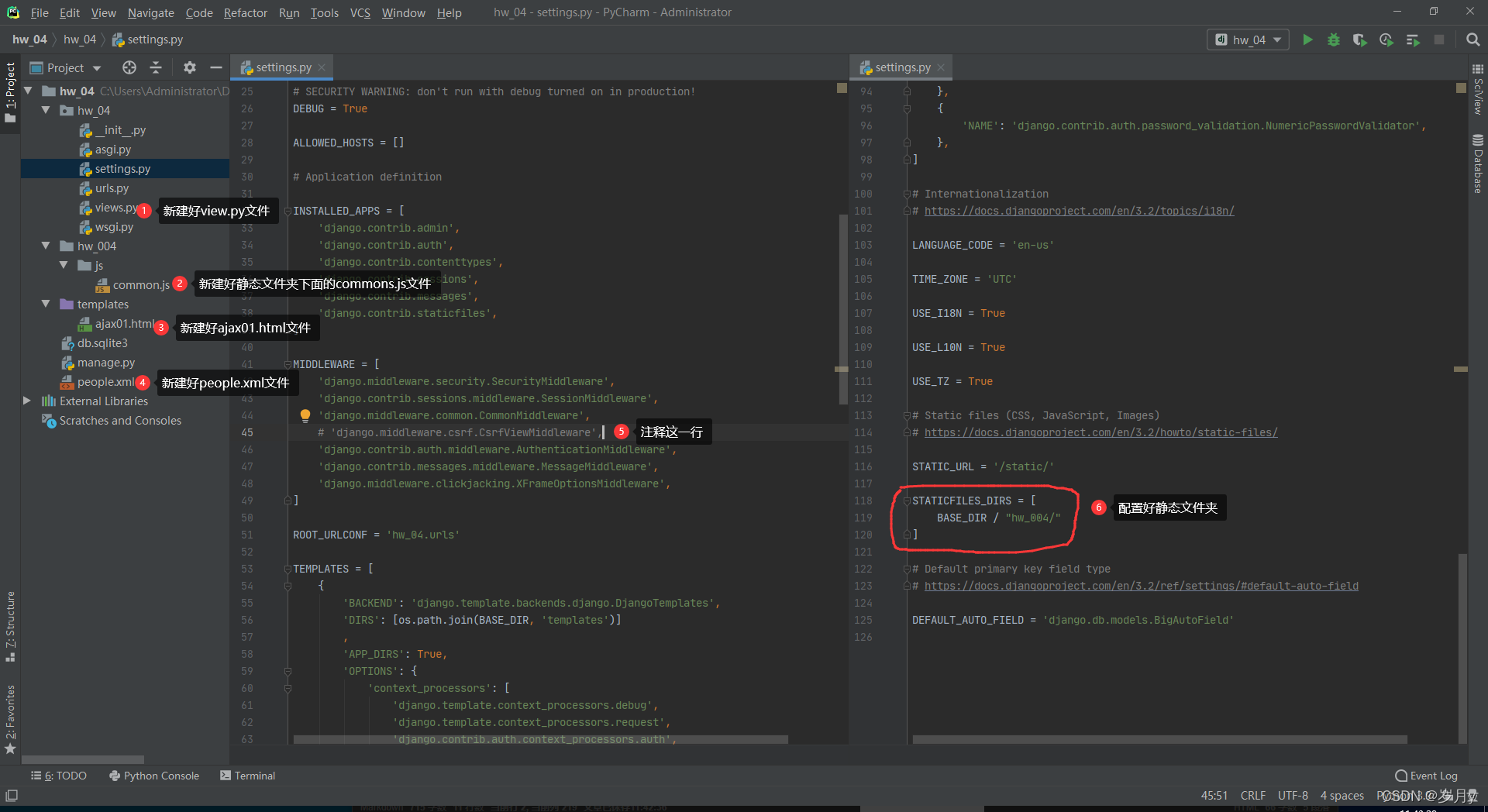Collapse the inner hw_04 package folder
1488x812 pixels.
(46, 110)
